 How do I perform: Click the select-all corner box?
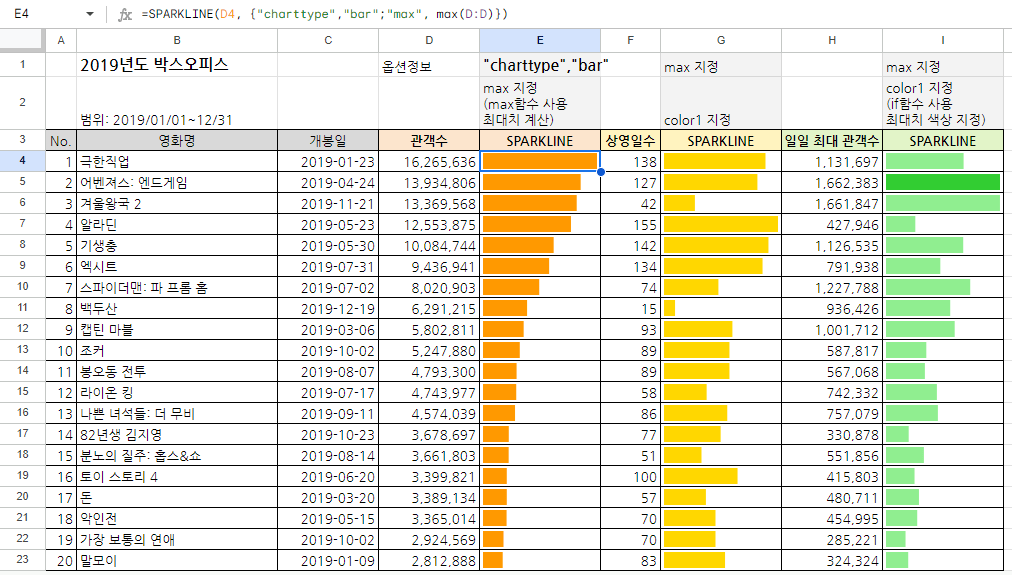coord(22,40)
